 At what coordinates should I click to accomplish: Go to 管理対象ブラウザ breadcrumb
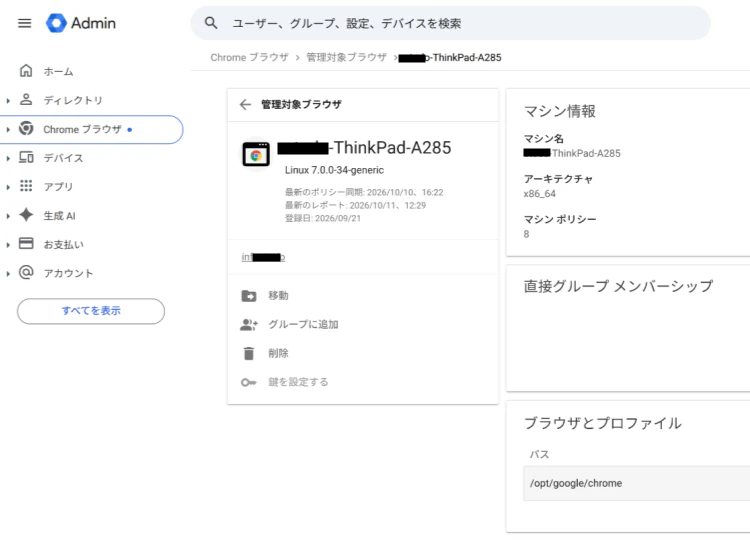pos(346,57)
